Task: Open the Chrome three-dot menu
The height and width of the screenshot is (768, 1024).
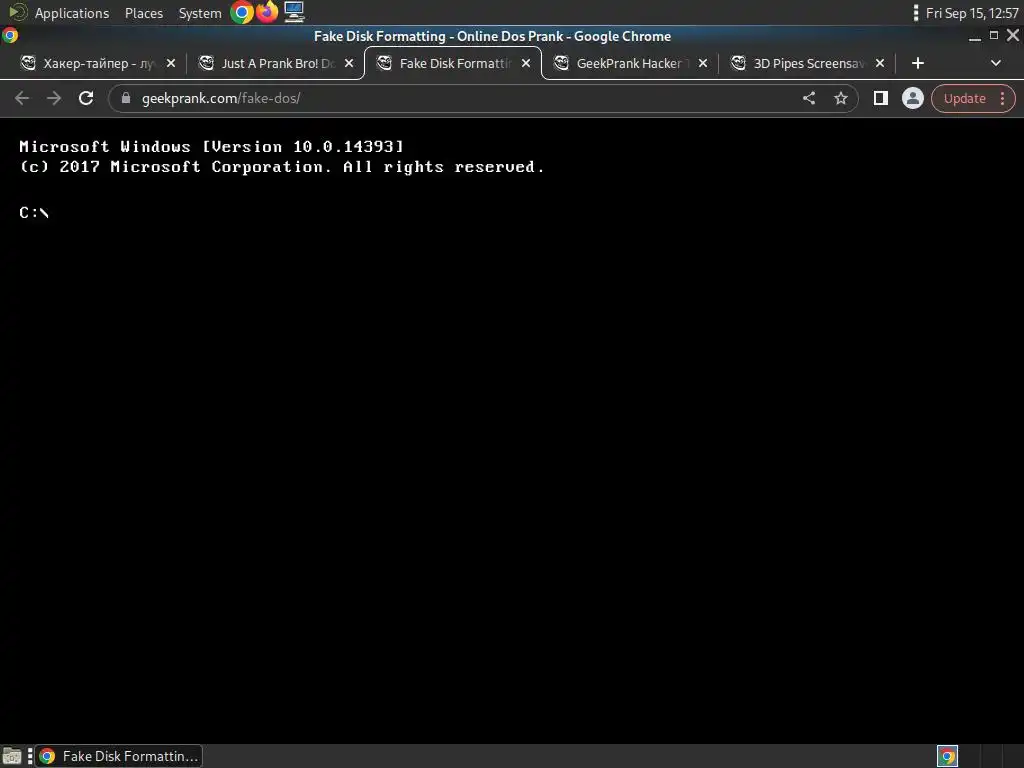Action: pos(1002,99)
